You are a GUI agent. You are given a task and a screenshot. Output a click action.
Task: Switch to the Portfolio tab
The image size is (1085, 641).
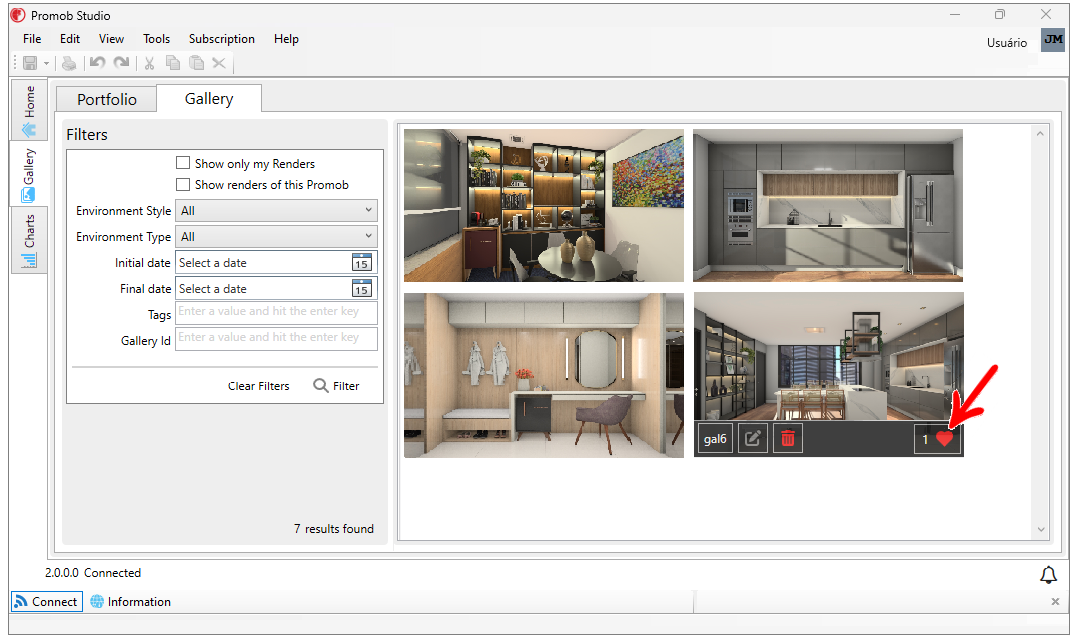tap(107, 100)
